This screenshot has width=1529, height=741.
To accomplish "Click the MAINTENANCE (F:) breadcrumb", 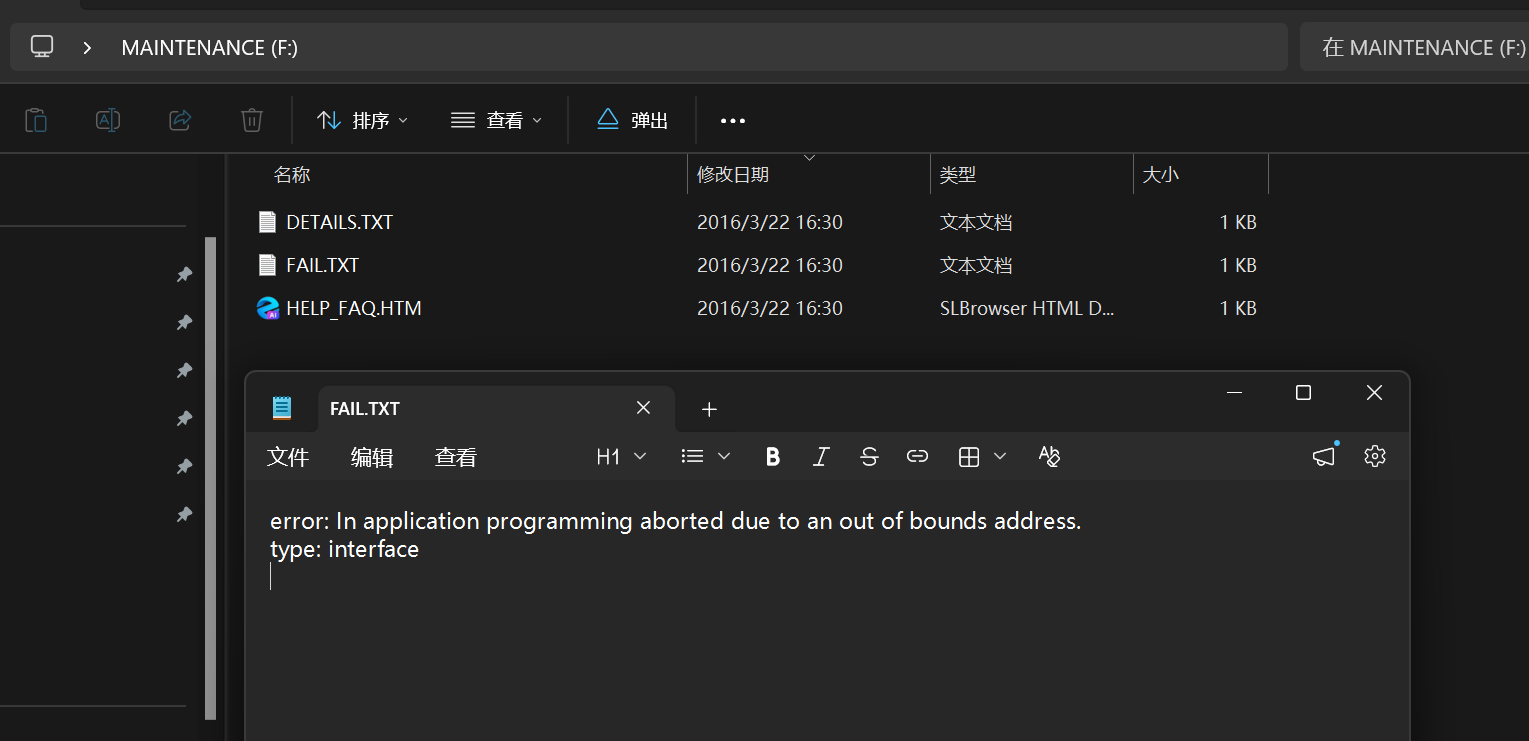I will point(210,47).
